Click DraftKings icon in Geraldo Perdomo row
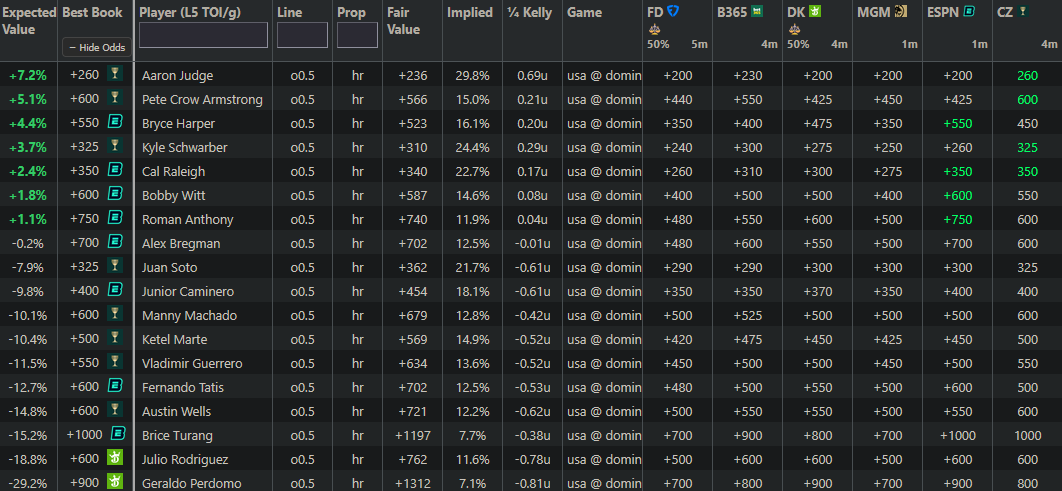 coord(115,482)
